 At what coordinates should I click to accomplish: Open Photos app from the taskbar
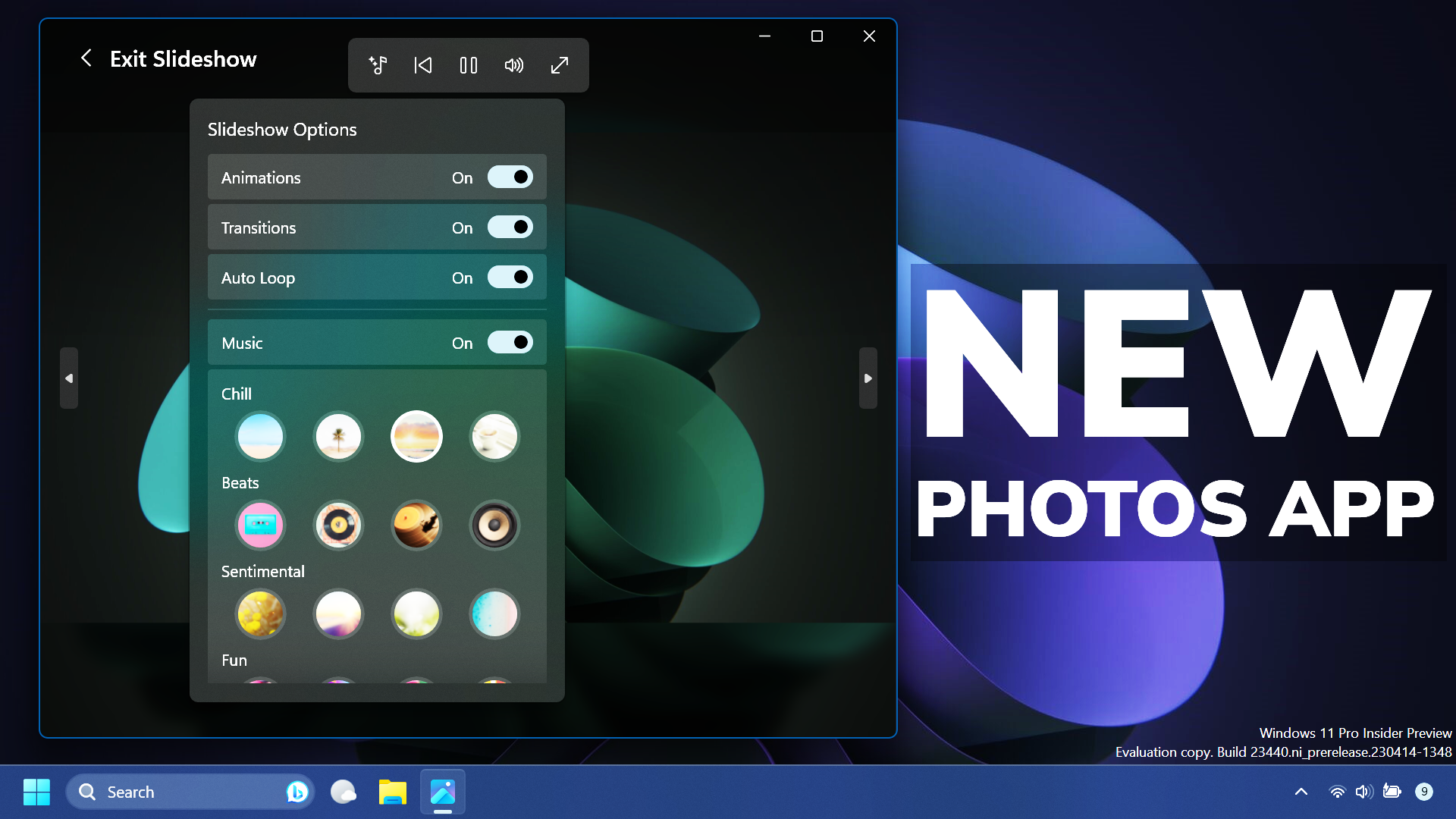[x=442, y=791]
